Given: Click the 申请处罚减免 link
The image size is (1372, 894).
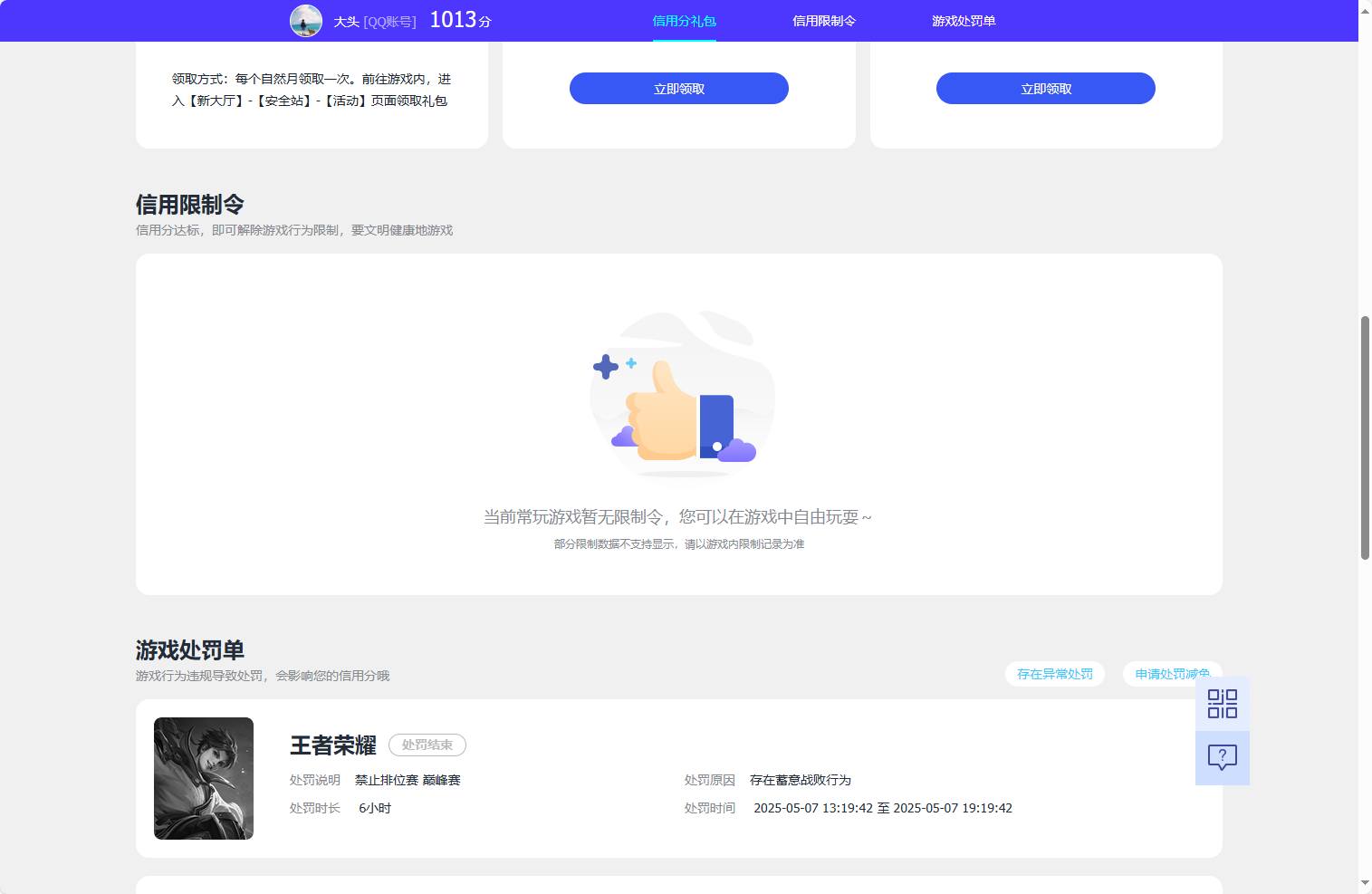Looking at the screenshot, I should [1173, 674].
